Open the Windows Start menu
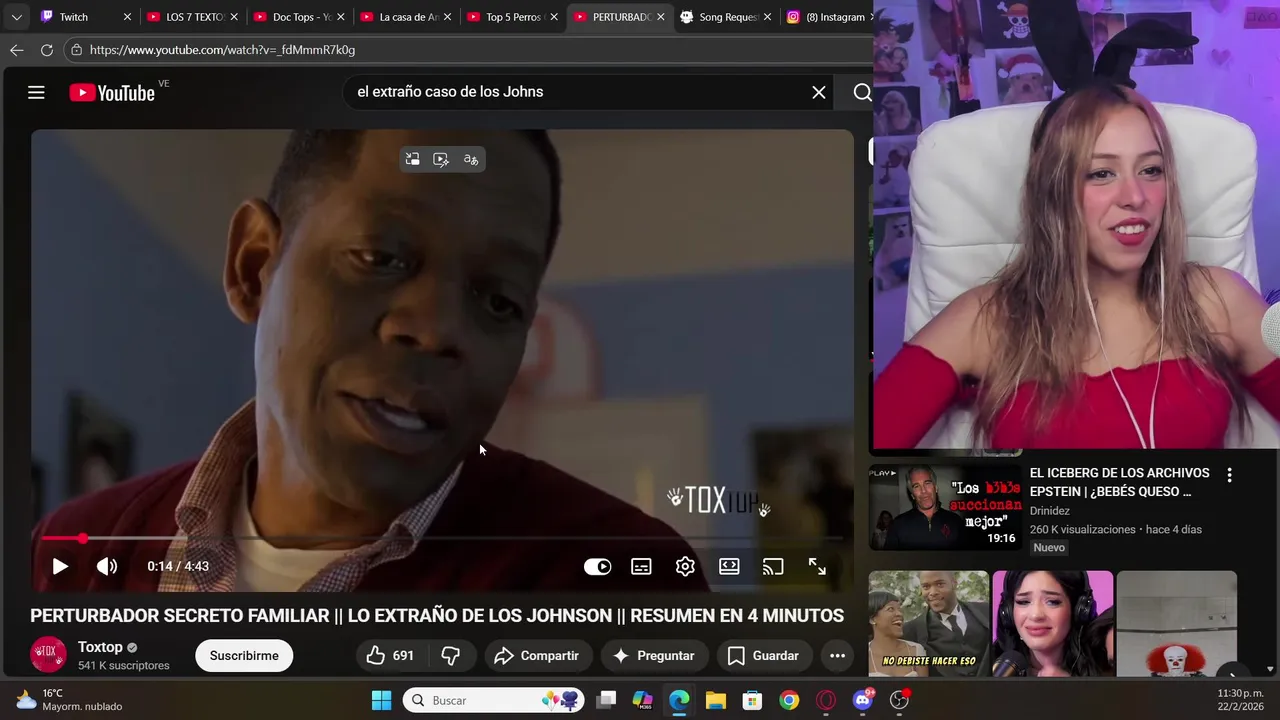Image resolution: width=1280 pixels, height=720 pixels. [381, 700]
